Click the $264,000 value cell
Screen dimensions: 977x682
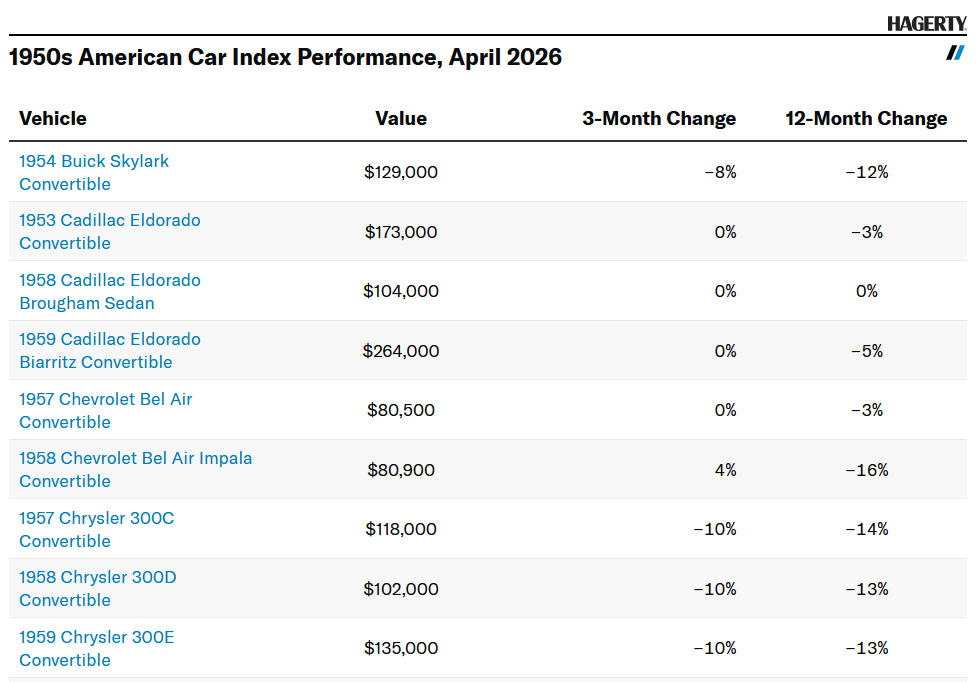pyautogui.click(x=401, y=351)
